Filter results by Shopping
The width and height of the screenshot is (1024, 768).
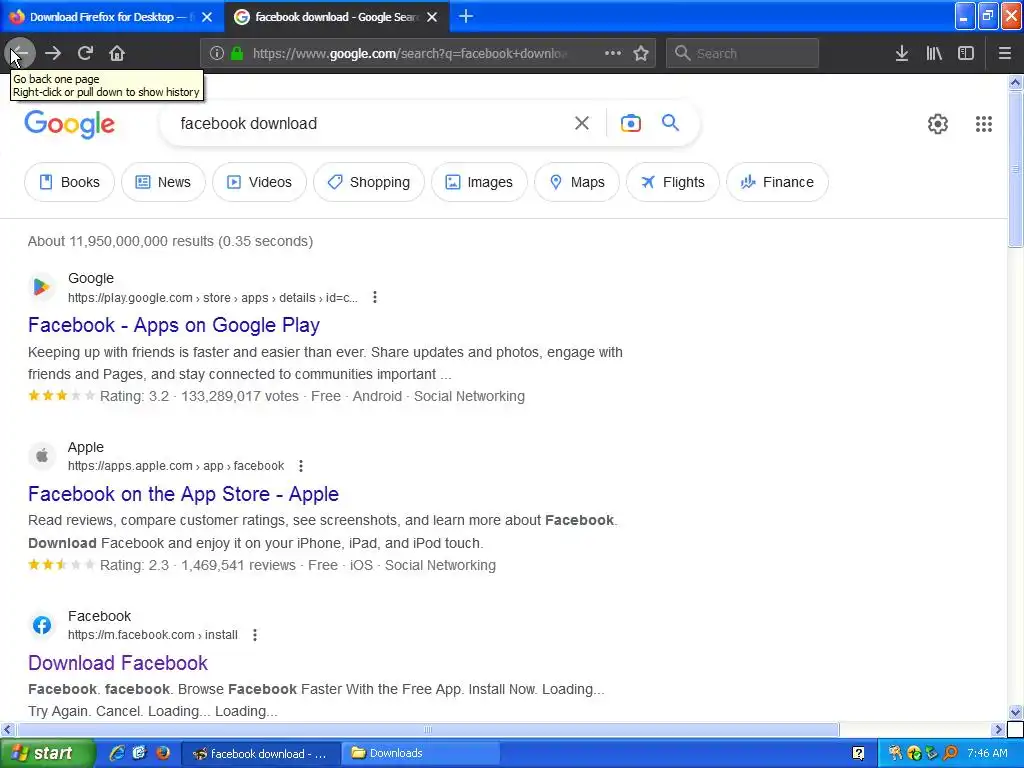click(x=369, y=182)
